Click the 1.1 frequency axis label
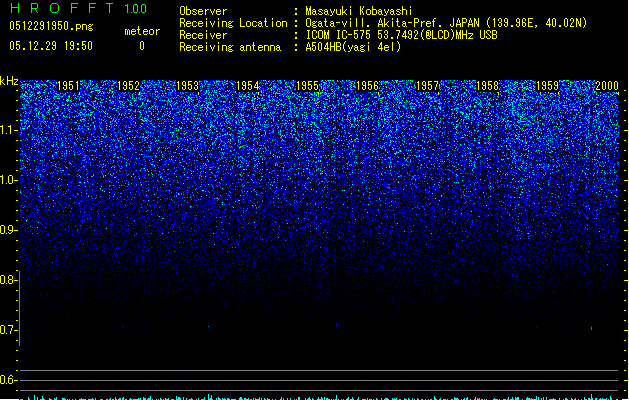Image resolution: width=629 pixels, height=400 pixels. (x=8, y=130)
